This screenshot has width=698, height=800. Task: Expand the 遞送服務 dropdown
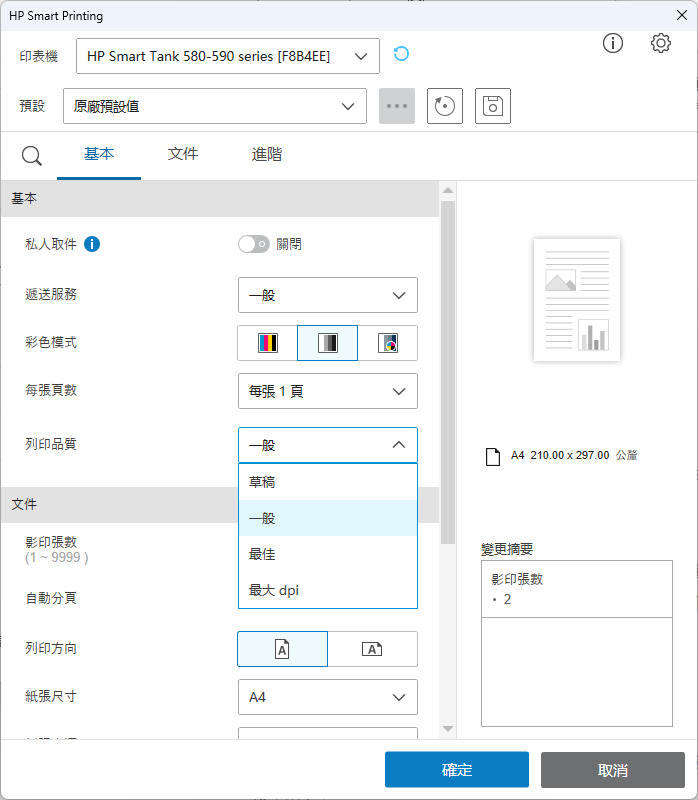coord(328,295)
